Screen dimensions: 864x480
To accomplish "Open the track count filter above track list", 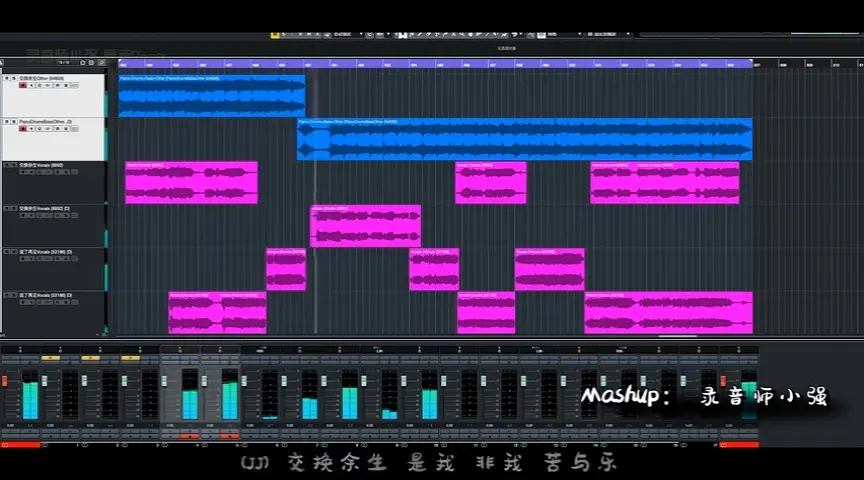I will 64,63.
